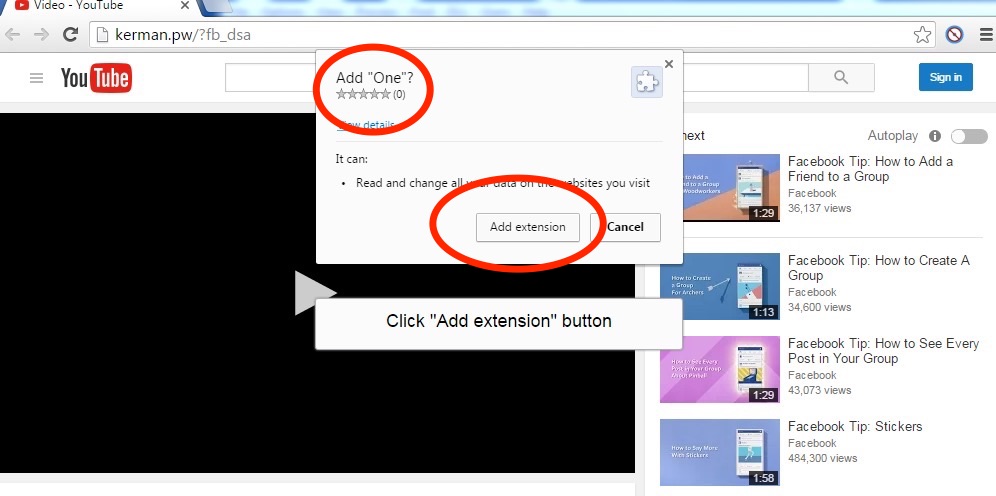
Task: Click 'Facebook' channel under Stickers video
Action: (x=812, y=443)
